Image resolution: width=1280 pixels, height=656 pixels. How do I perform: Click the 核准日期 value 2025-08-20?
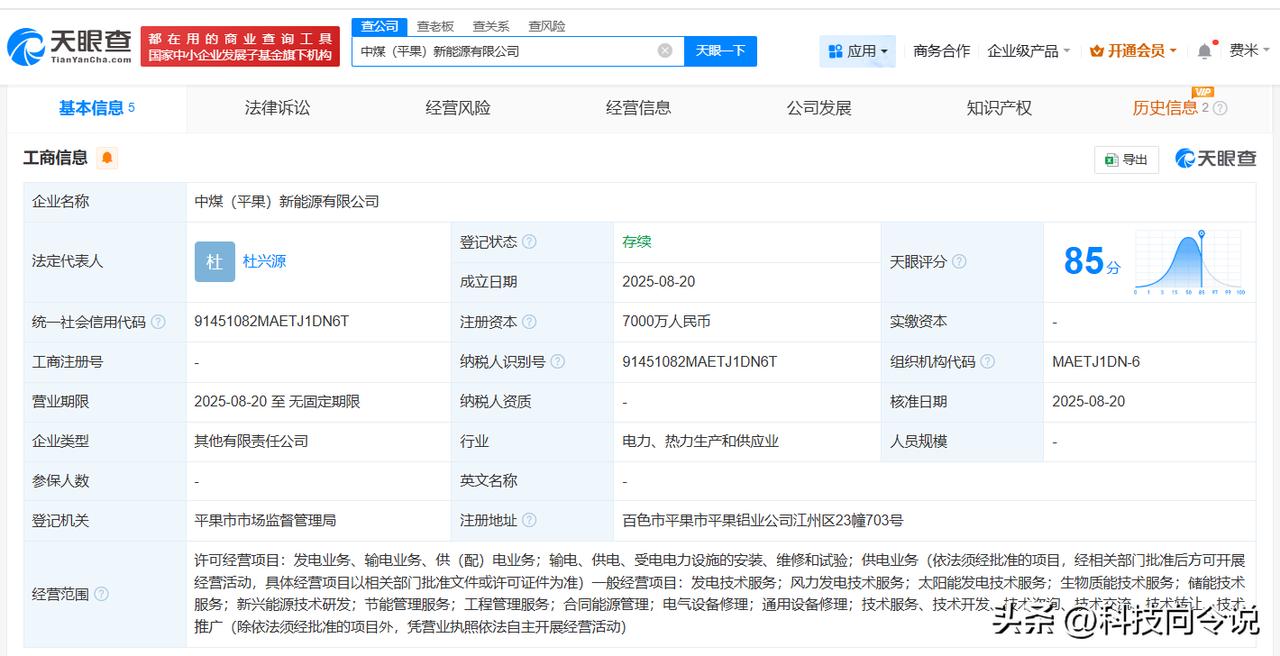click(x=1088, y=402)
